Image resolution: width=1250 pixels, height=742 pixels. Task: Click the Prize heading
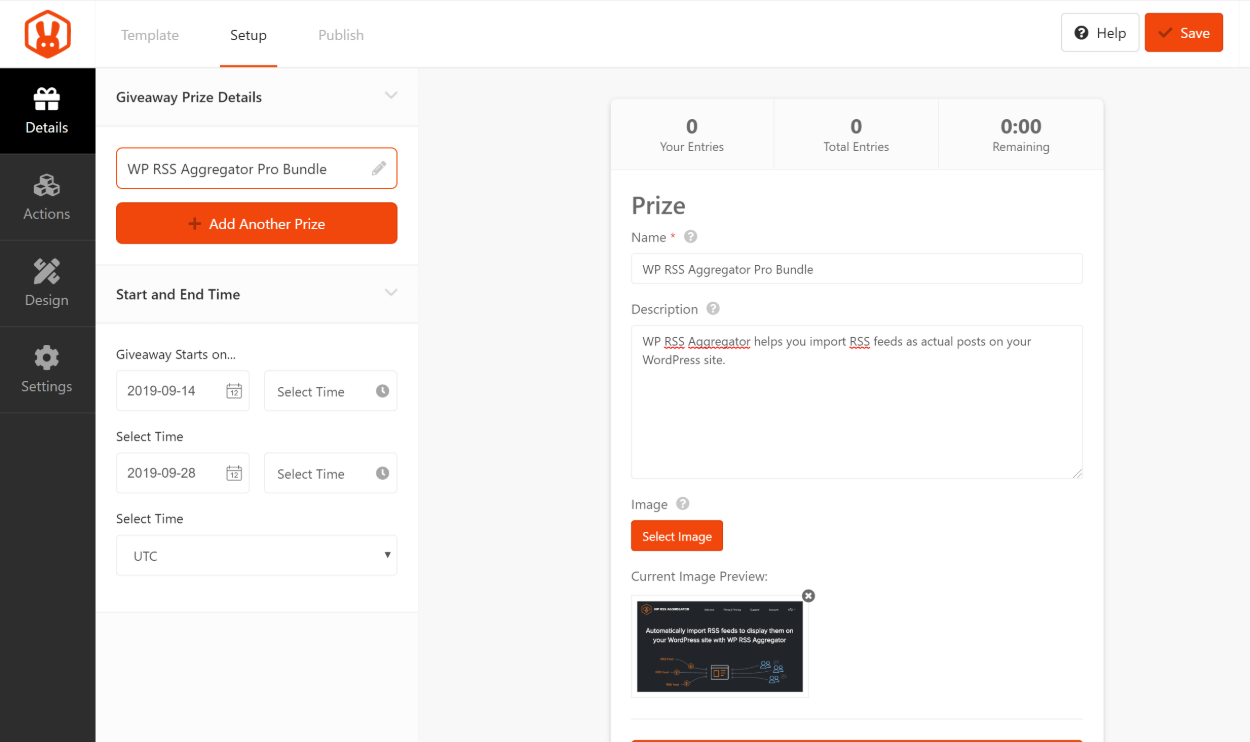[658, 206]
